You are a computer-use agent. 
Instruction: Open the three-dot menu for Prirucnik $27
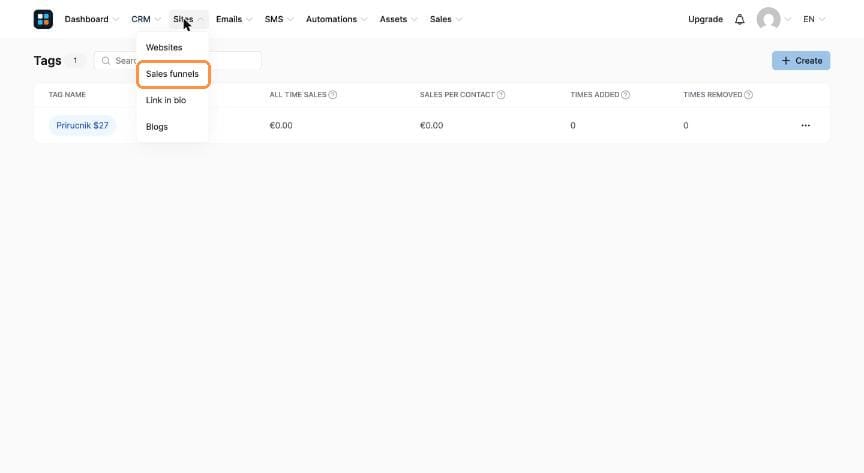[806, 126]
